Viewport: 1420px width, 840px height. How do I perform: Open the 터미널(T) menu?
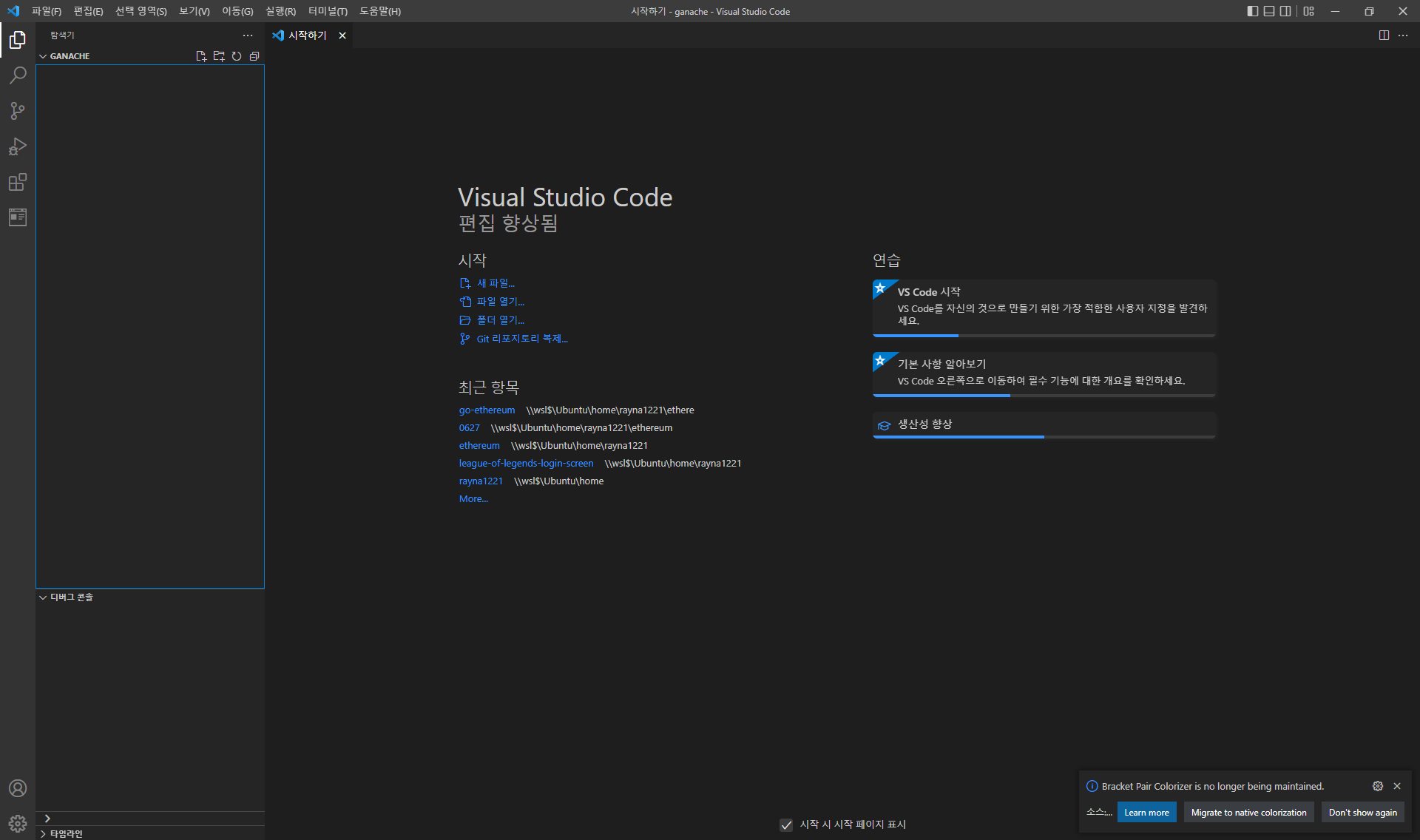point(328,11)
